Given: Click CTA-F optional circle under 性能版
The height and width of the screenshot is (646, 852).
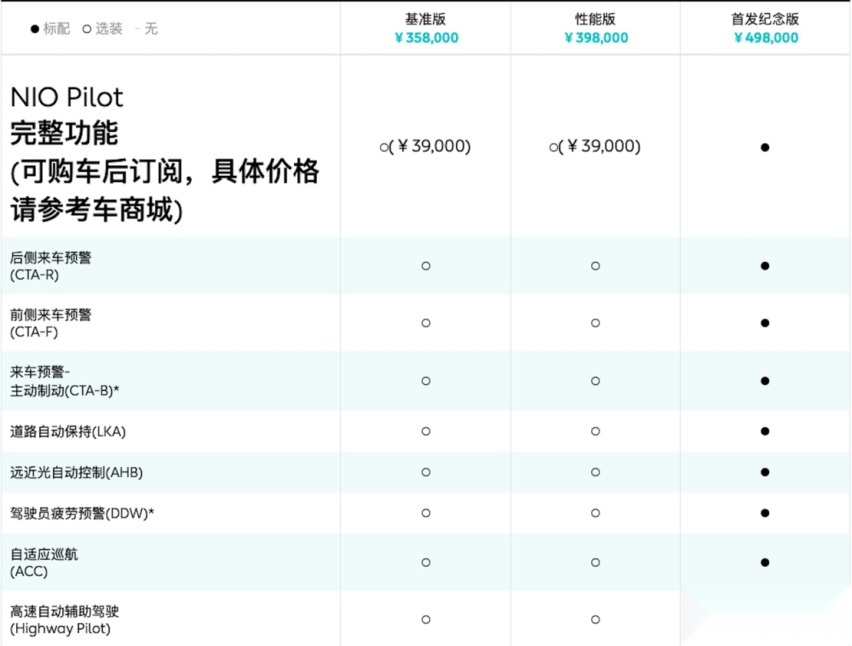Looking at the screenshot, I should click(596, 323).
